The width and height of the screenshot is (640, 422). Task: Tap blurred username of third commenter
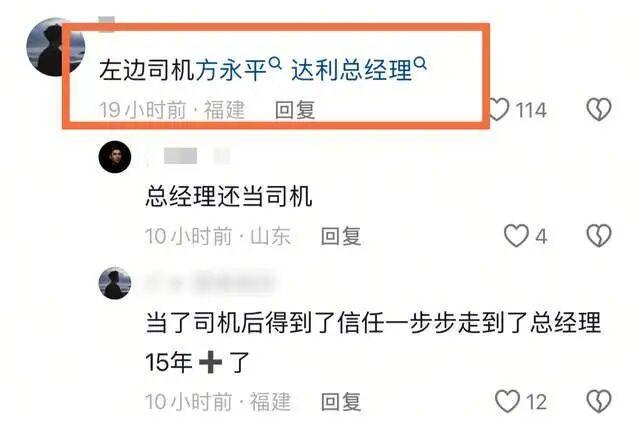coord(210,283)
